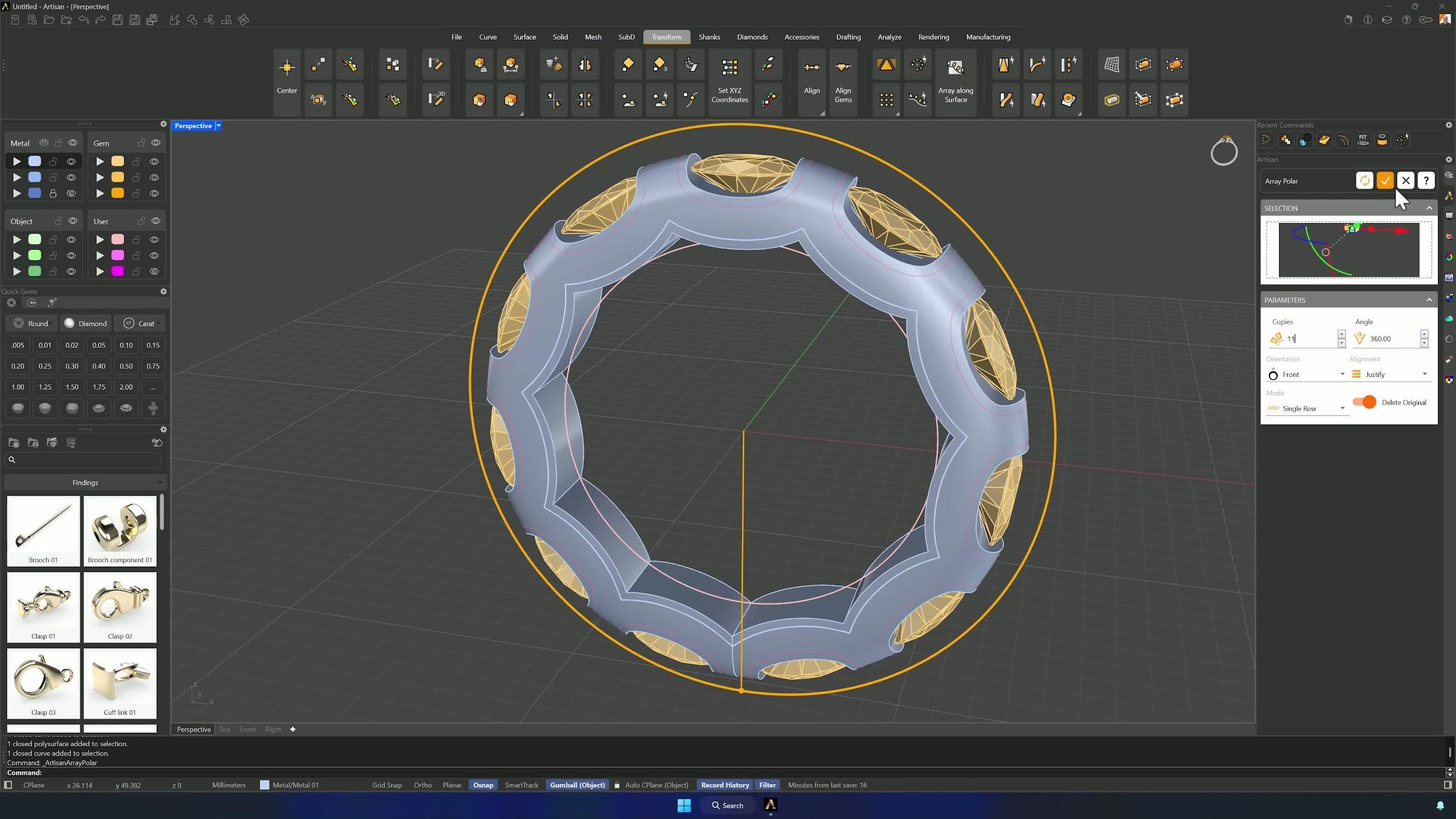Screen dimensions: 1456x819
Task: Click the first play icon in Recent Commands
Action: click(x=1266, y=140)
